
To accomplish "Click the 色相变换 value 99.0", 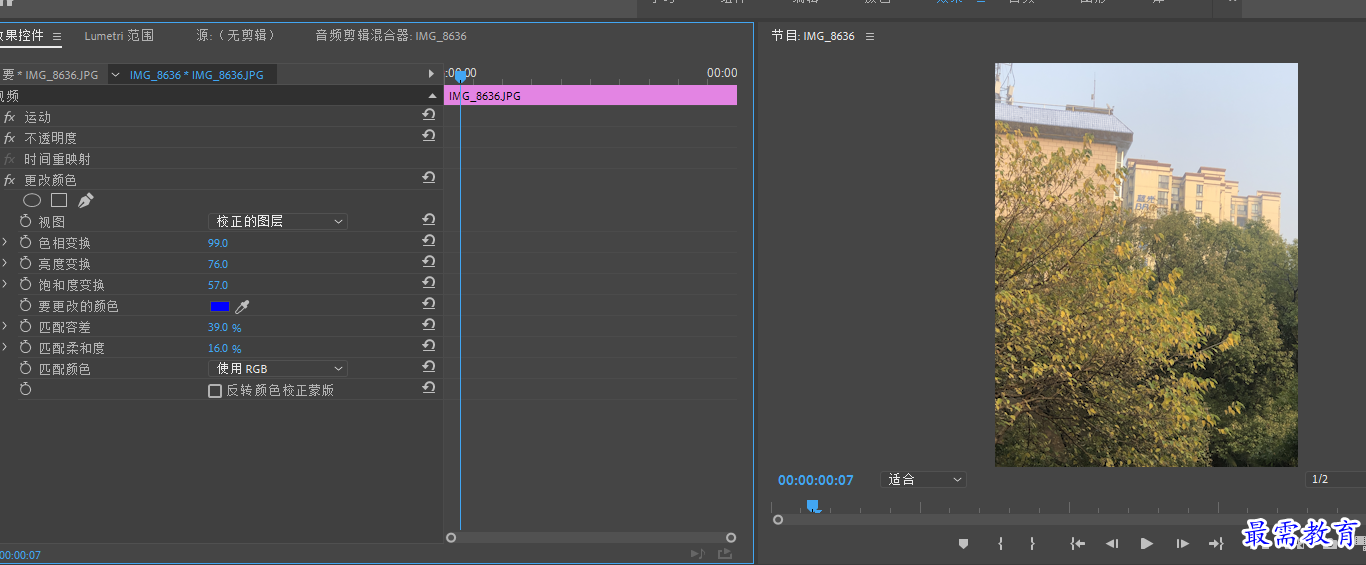I will pyautogui.click(x=218, y=243).
